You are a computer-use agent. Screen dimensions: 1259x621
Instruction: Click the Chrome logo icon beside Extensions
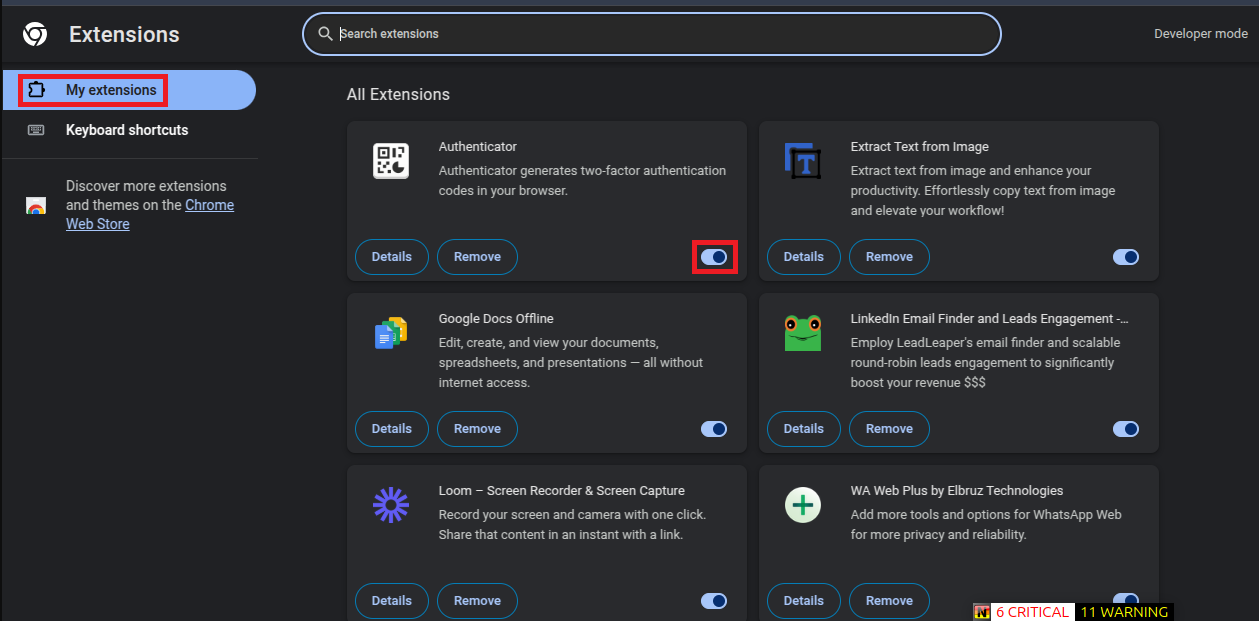point(35,34)
